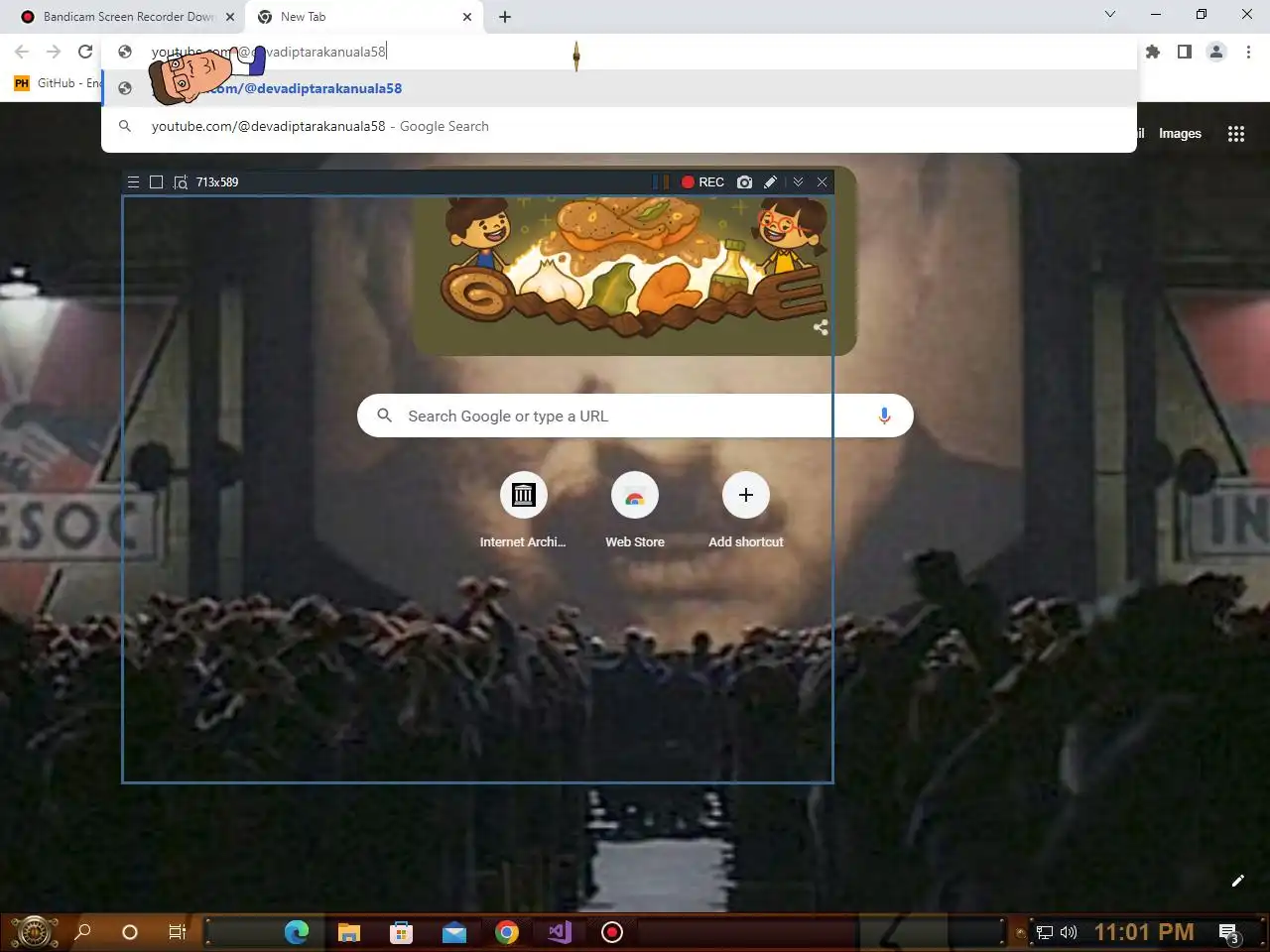
Task: Reload the page with refresh icon
Action: point(85,52)
